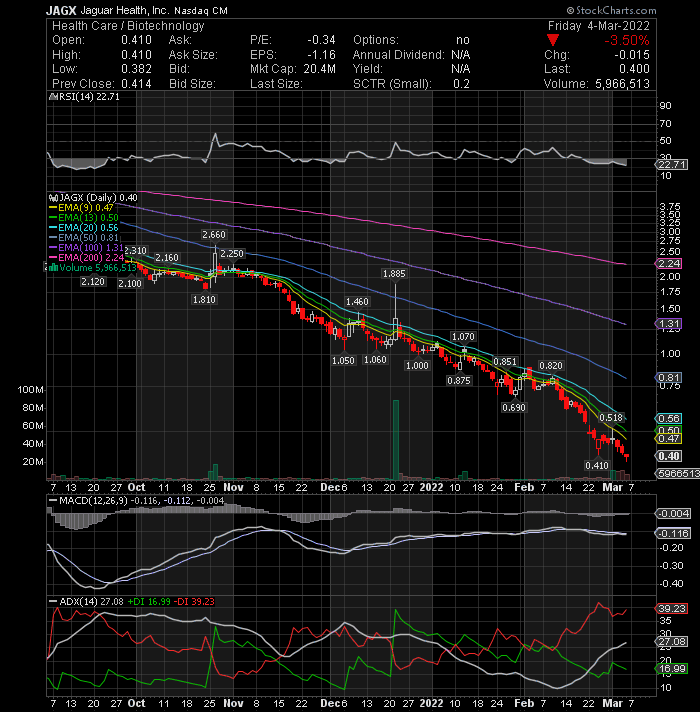Select the EMA(20) 0.56 legend entry
Viewport: 700px width, 712px height.
(x=84, y=227)
